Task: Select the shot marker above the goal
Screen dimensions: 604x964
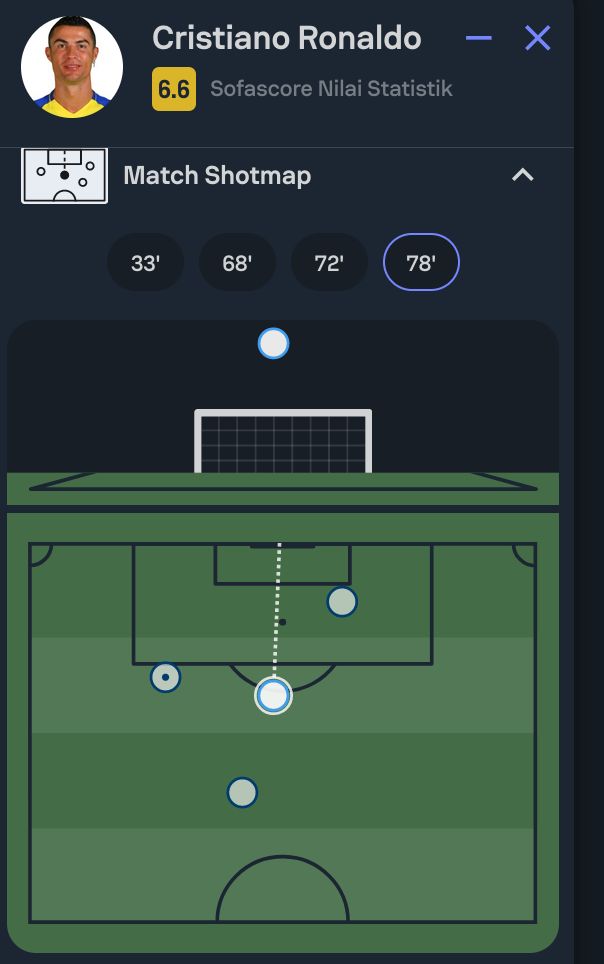Action: click(x=273, y=343)
